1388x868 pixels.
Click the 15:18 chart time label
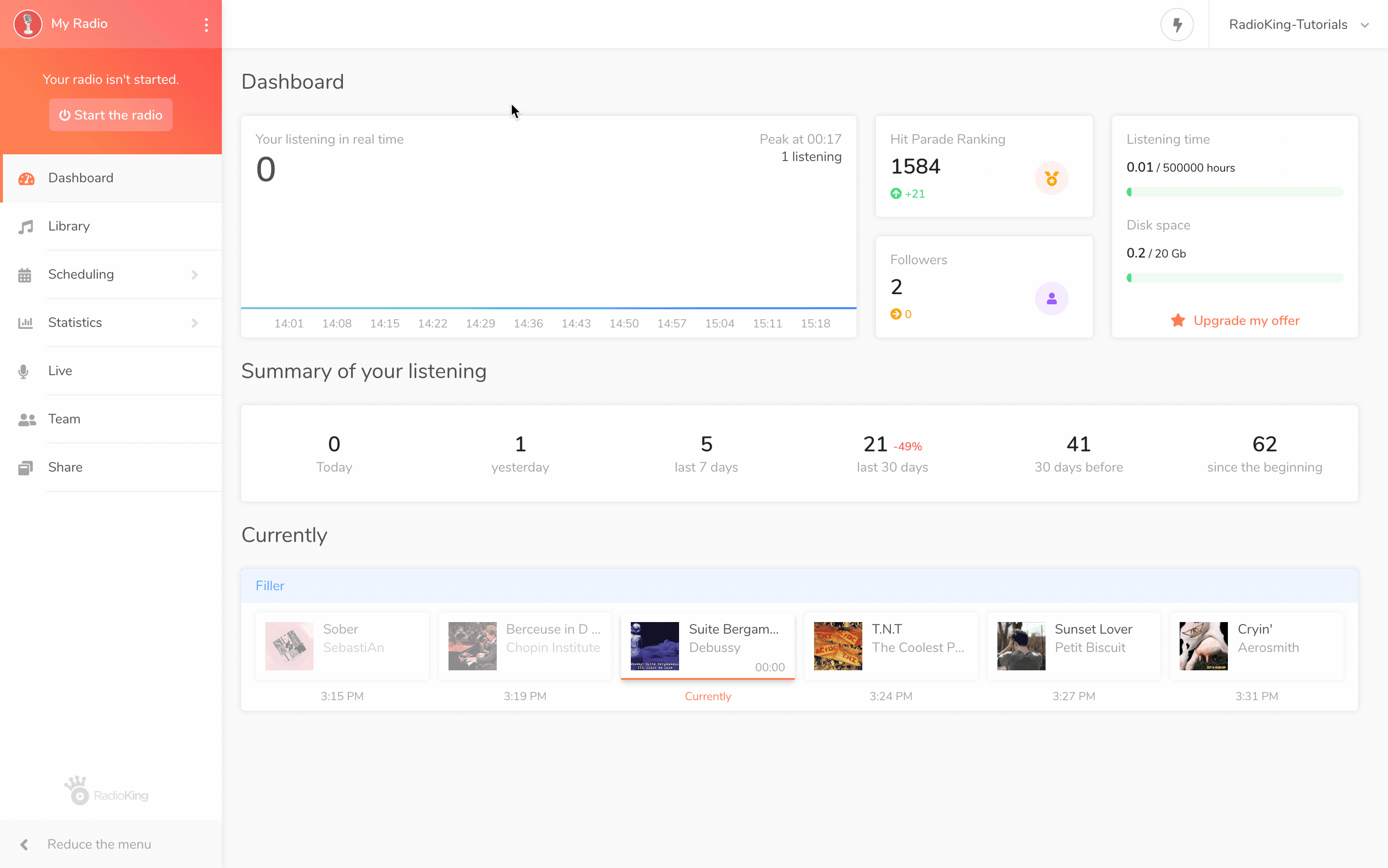pyautogui.click(x=816, y=324)
